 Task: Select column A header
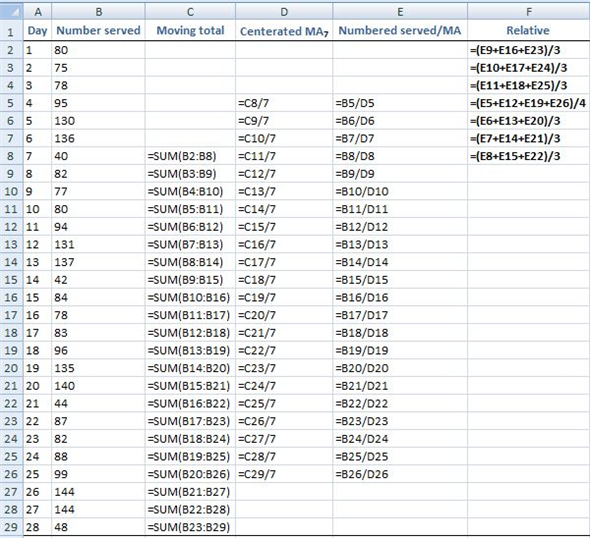coord(37,12)
